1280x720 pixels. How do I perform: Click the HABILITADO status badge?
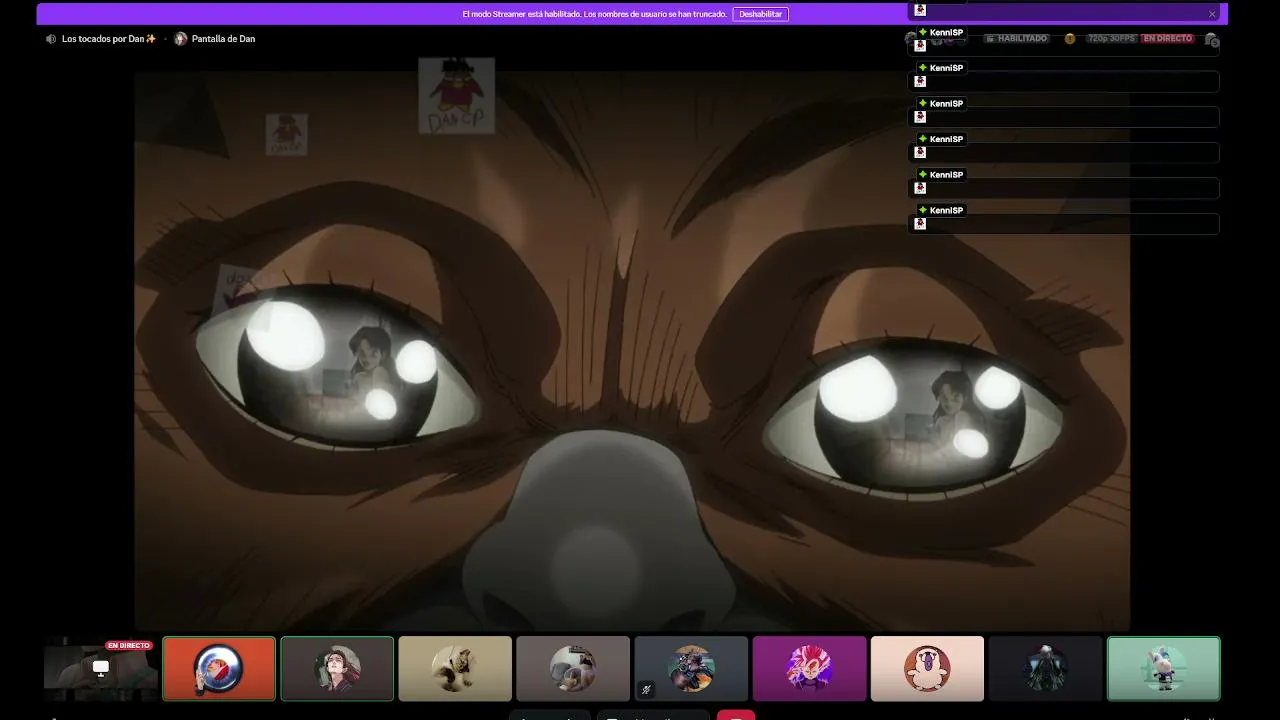[1016, 39]
